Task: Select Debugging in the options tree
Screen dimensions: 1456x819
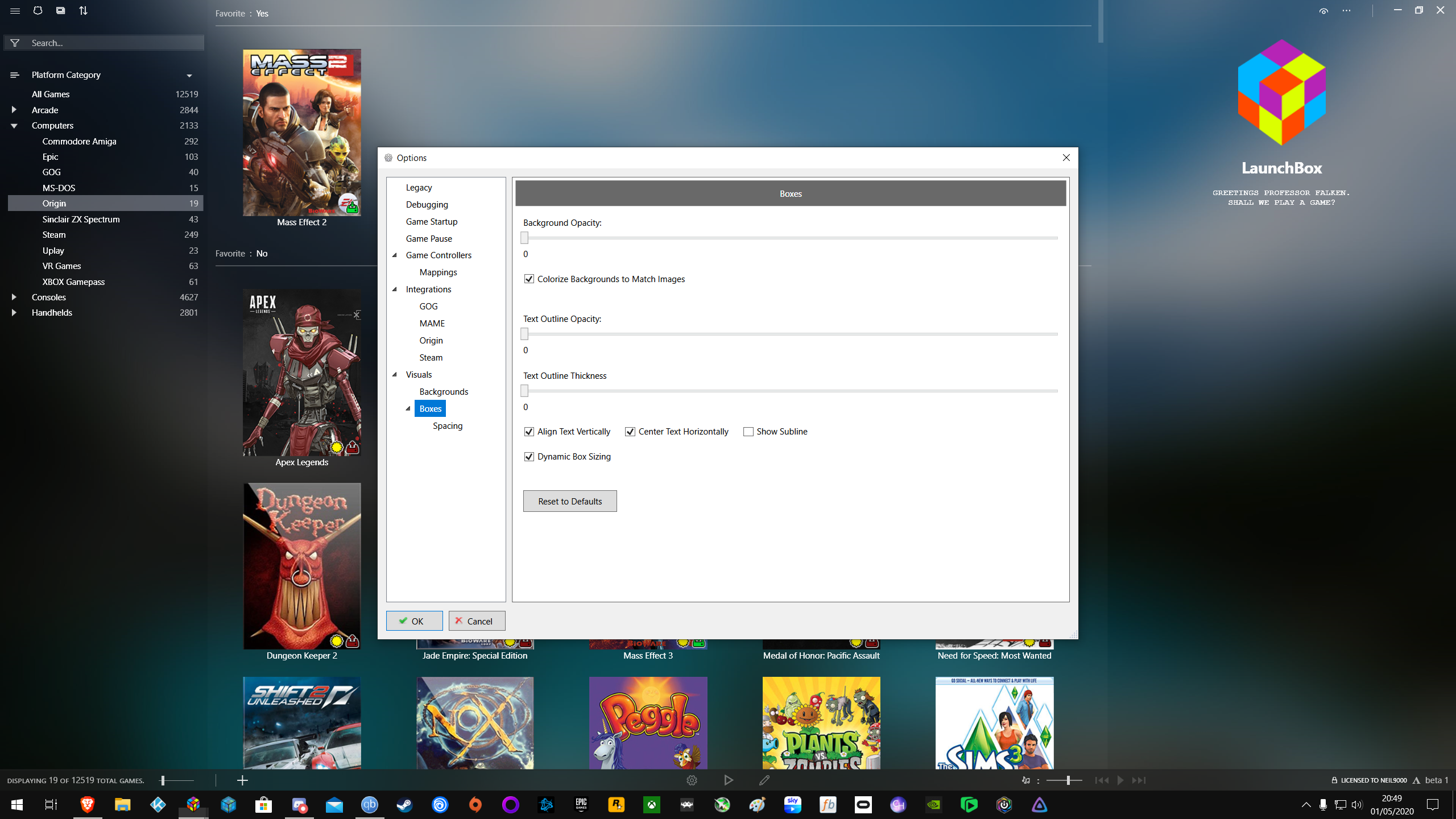Action: point(427,205)
